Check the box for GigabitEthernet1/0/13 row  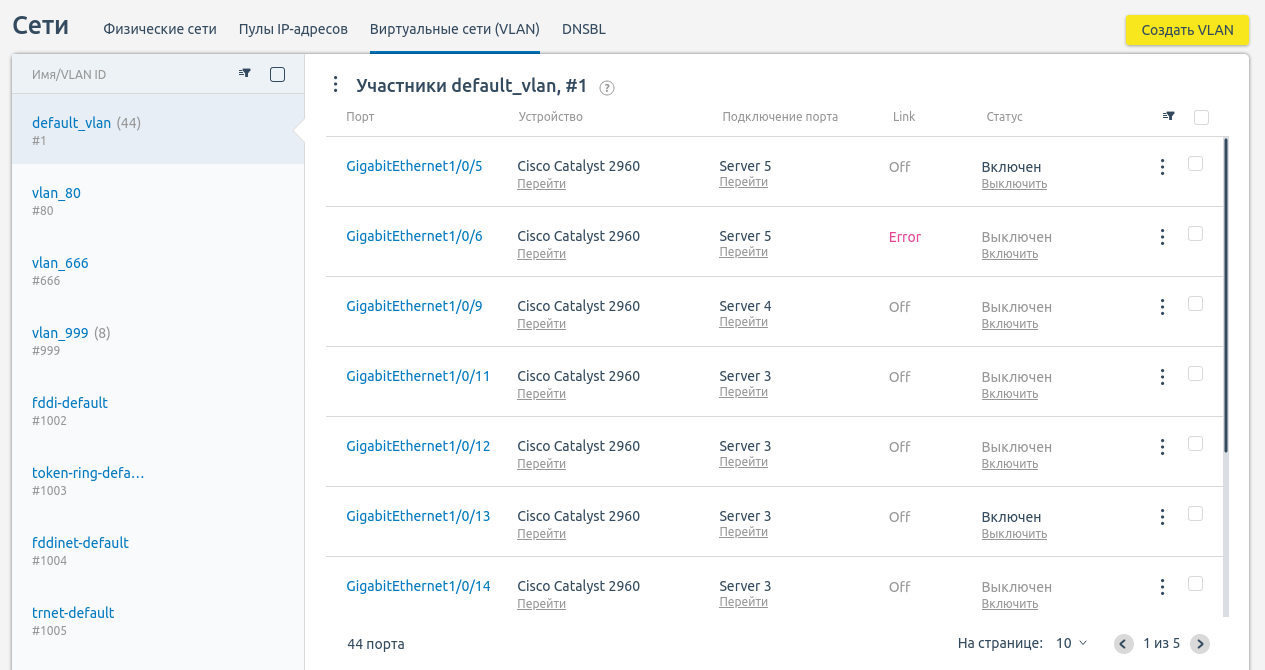1195,514
